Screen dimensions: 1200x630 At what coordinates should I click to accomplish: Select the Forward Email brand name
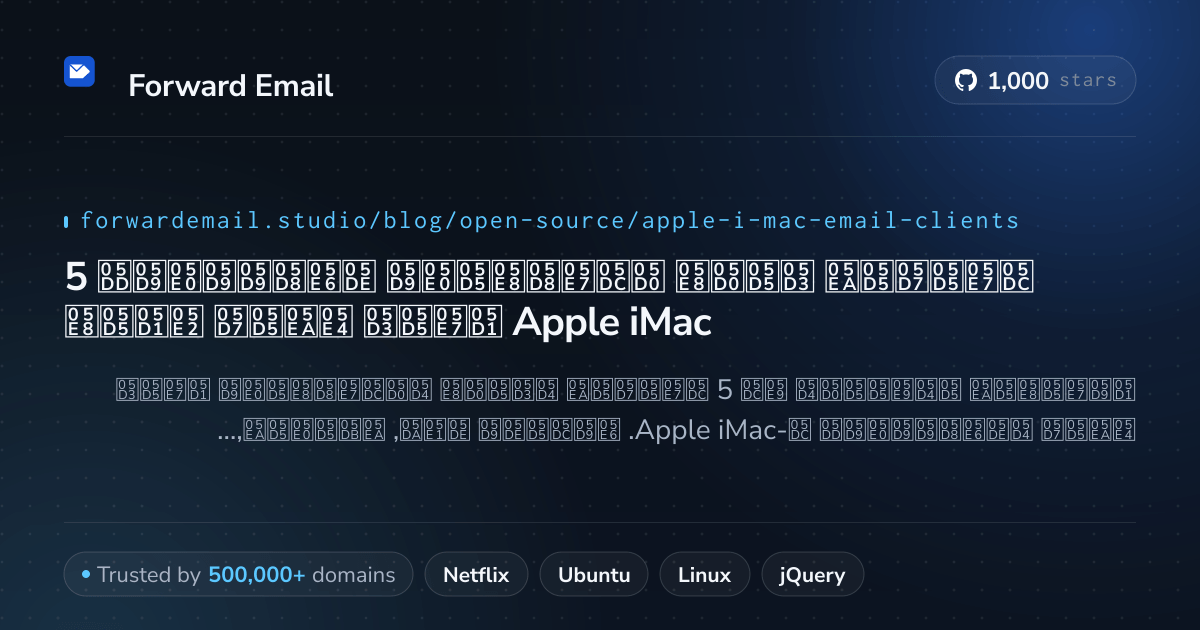coord(231,86)
